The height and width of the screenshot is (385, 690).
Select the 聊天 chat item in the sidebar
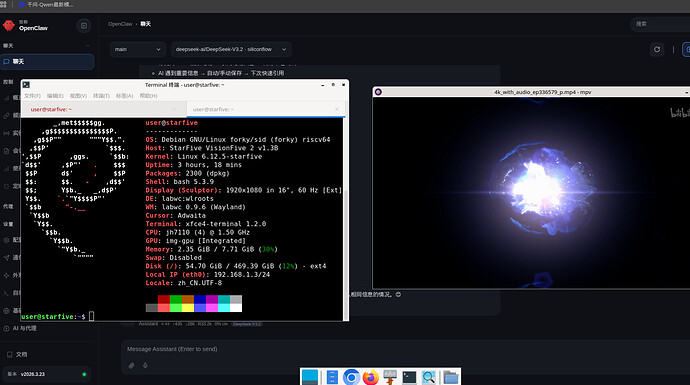pyautogui.click(x=47, y=62)
